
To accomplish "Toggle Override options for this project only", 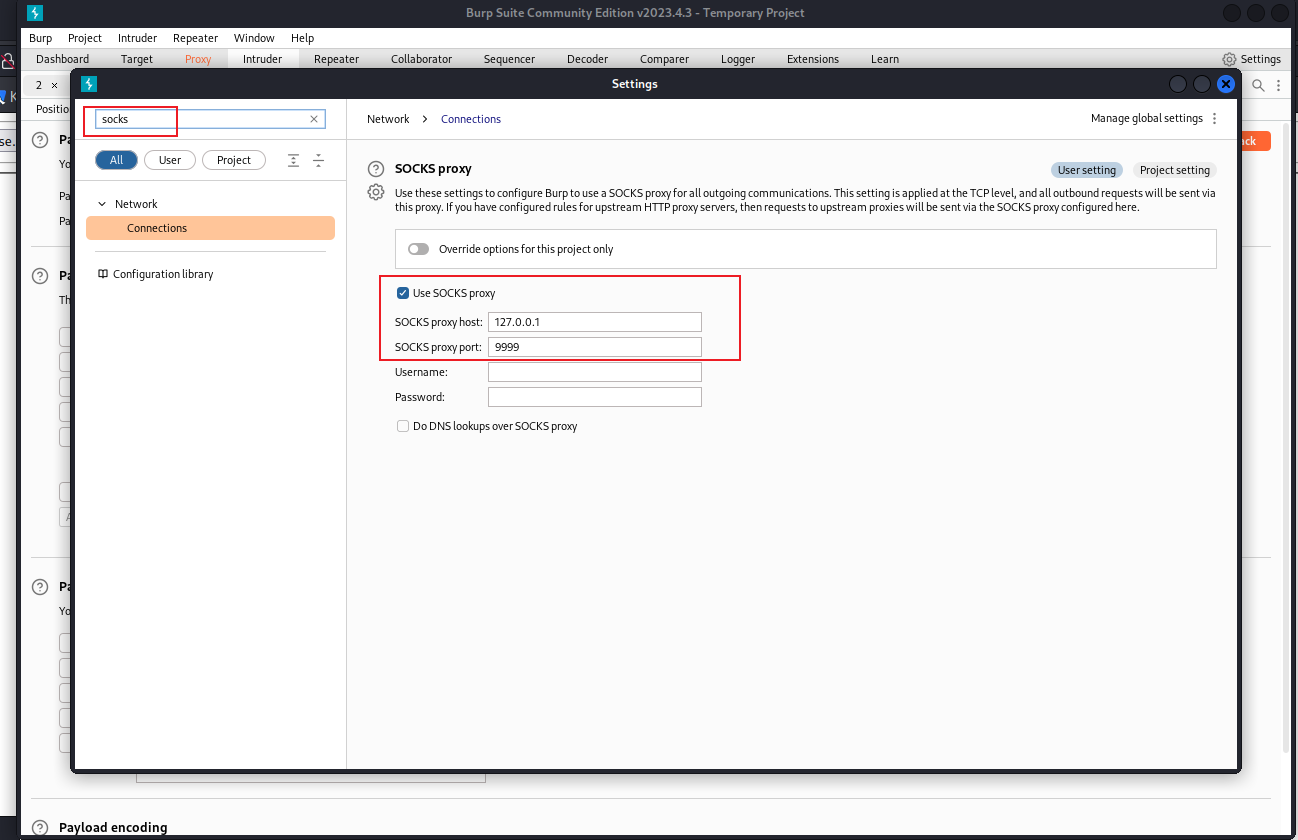I will 418,249.
